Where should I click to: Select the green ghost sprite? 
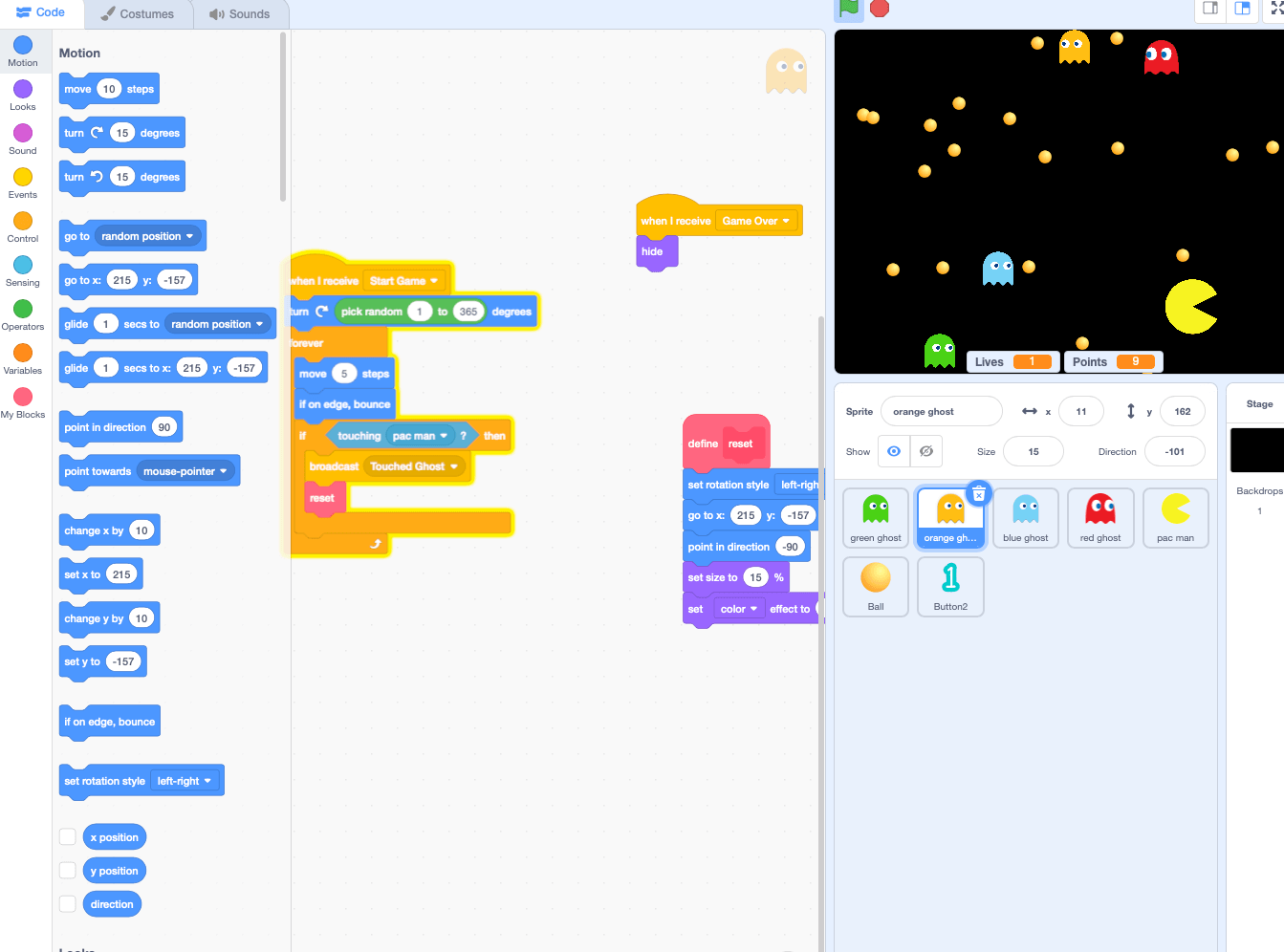(876, 518)
